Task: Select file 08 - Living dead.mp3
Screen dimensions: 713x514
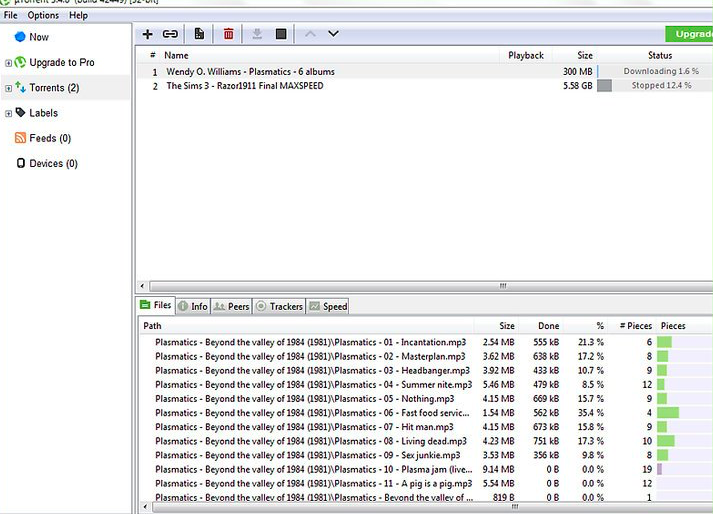Action: 311,441
